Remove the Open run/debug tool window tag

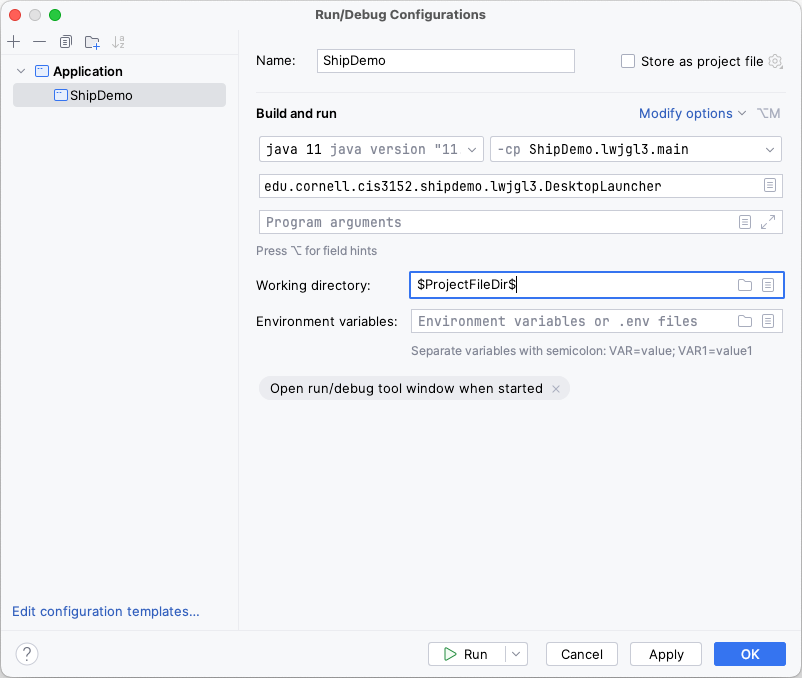(x=556, y=388)
